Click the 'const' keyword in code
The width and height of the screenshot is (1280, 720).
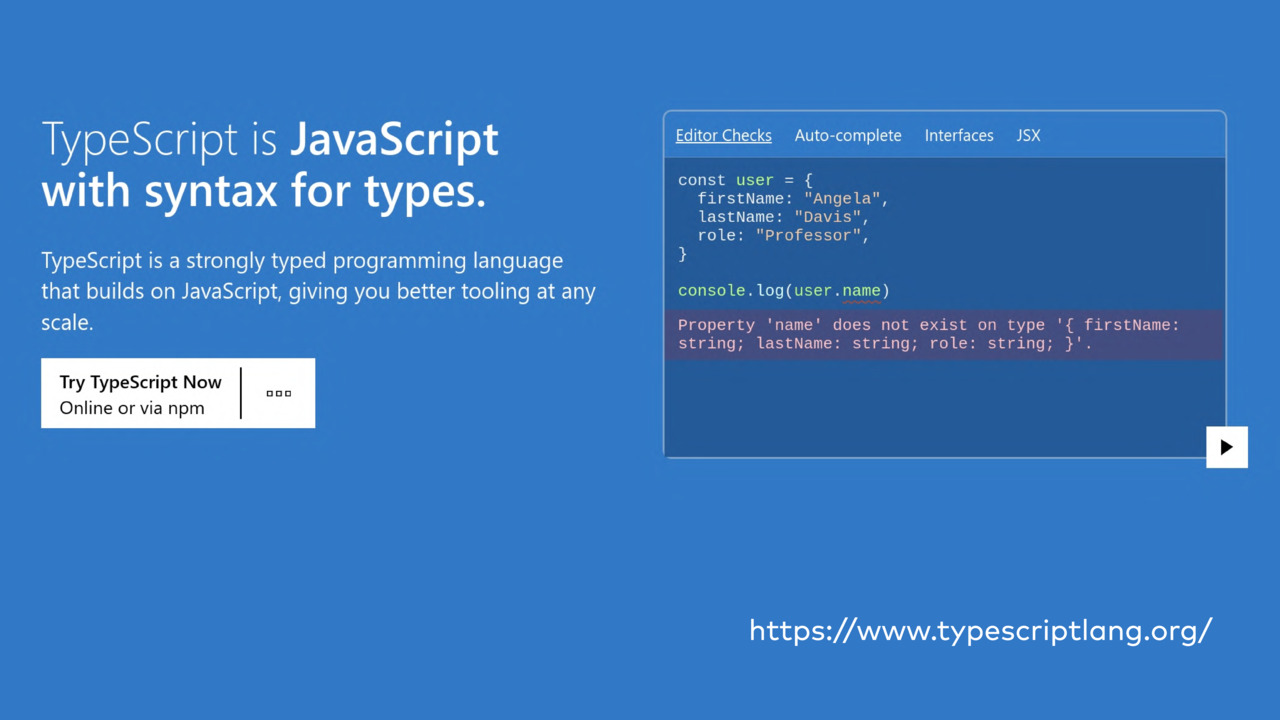(702, 181)
